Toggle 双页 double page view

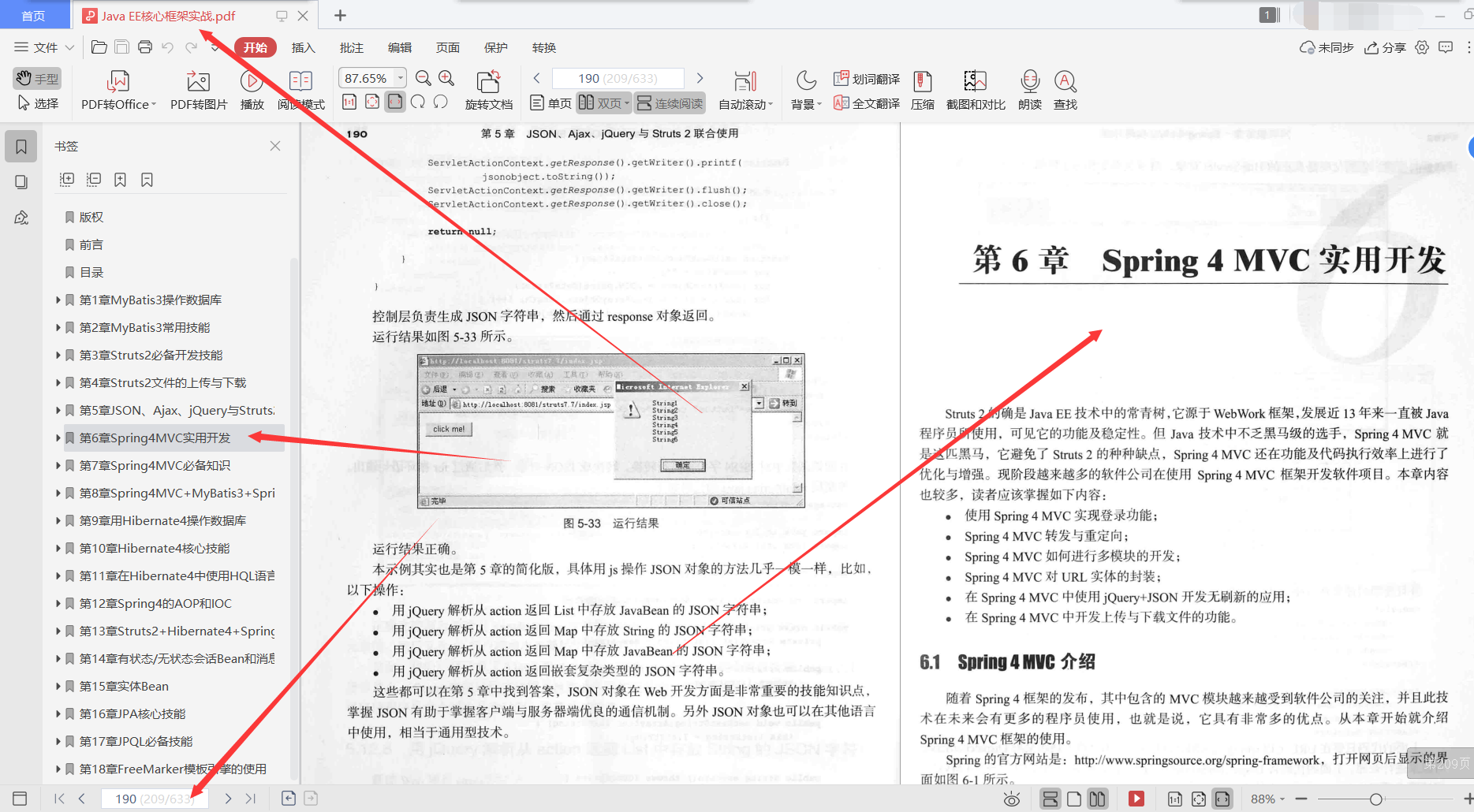603,103
